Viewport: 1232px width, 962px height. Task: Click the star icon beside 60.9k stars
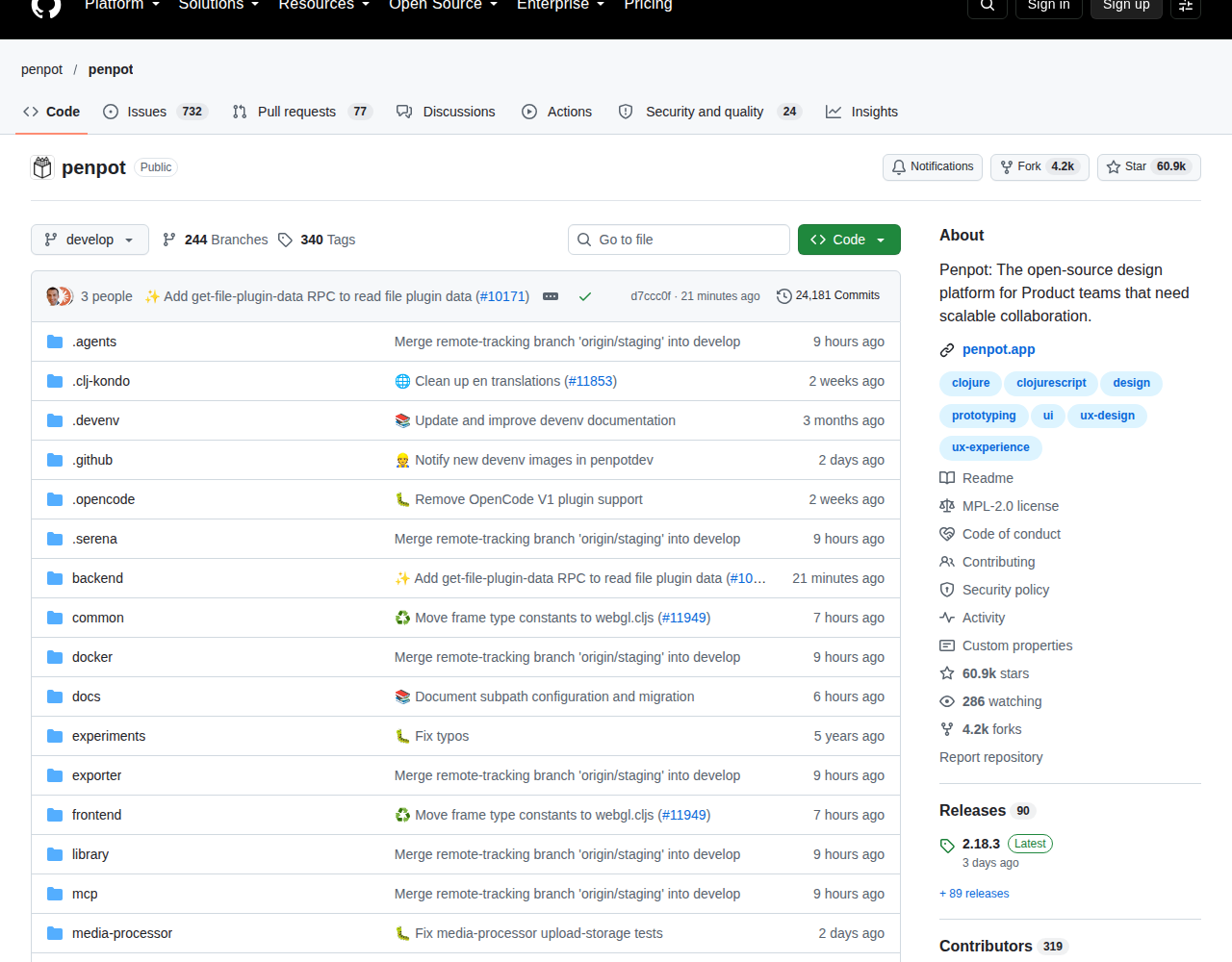947,673
